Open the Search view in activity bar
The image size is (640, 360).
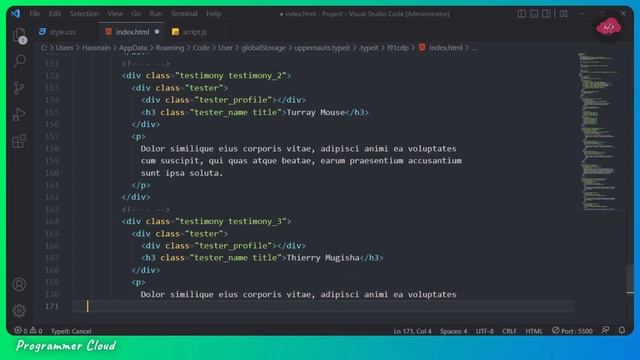point(19,61)
